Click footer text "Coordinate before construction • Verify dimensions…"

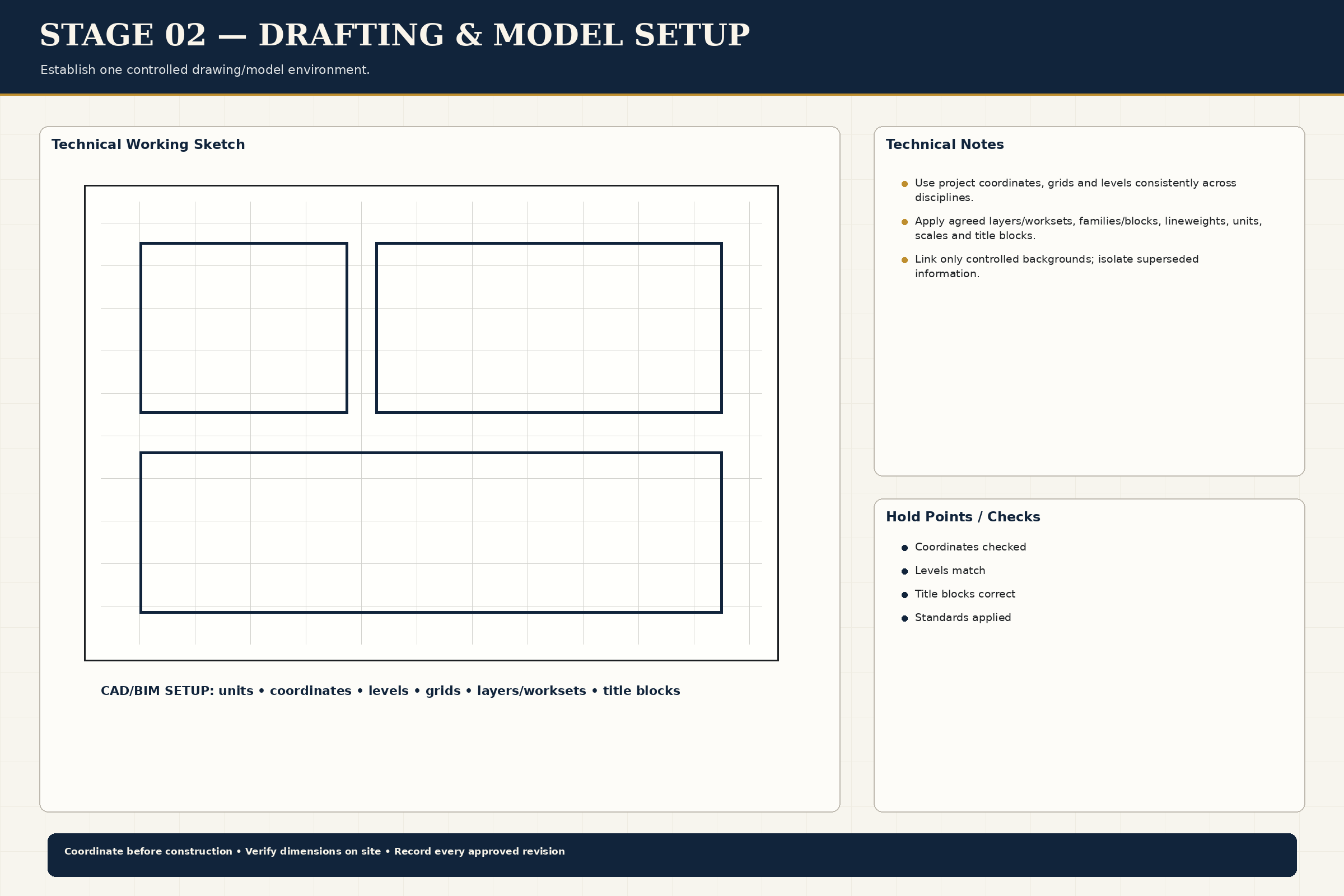tap(314, 851)
